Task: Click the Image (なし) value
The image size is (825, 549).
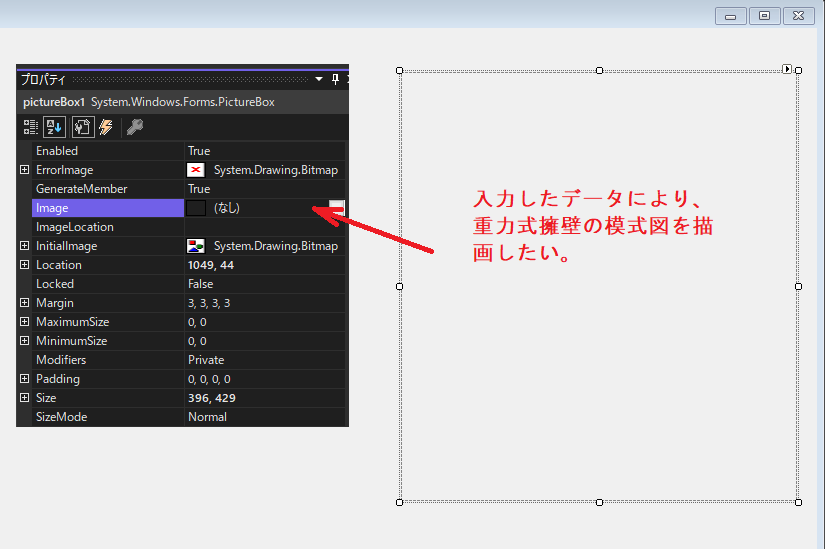Action: click(x=226, y=208)
